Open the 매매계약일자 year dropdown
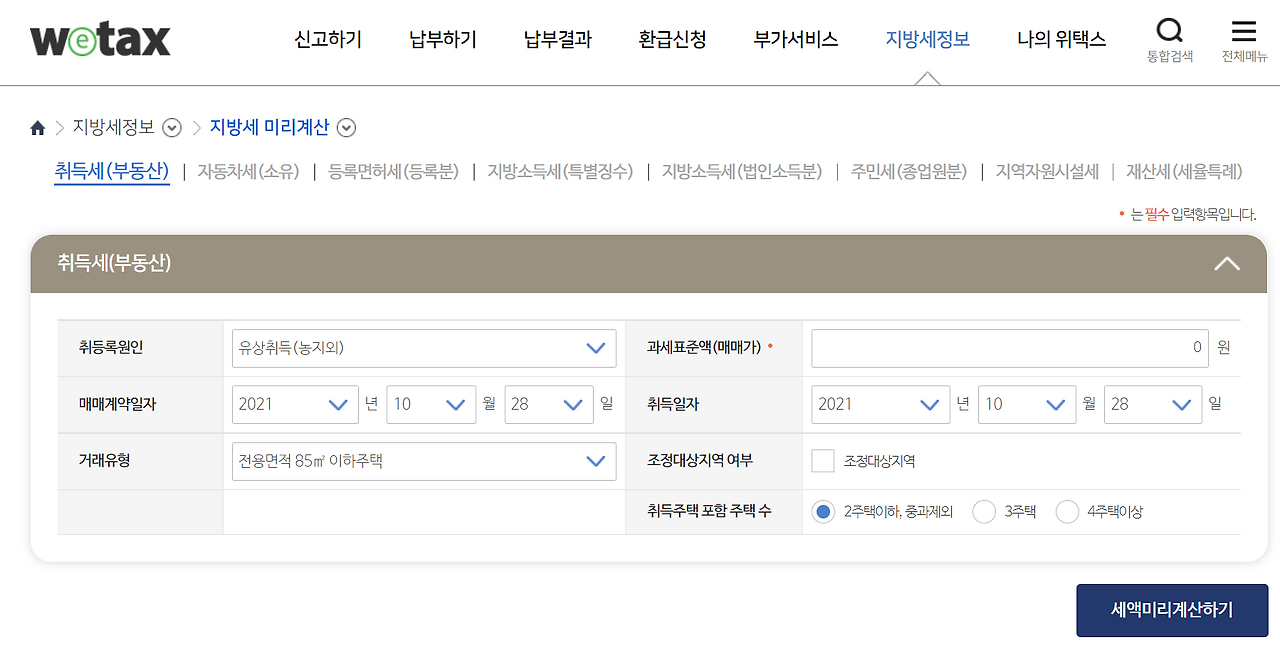Viewport: 1280px width, 660px height. click(295, 404)
